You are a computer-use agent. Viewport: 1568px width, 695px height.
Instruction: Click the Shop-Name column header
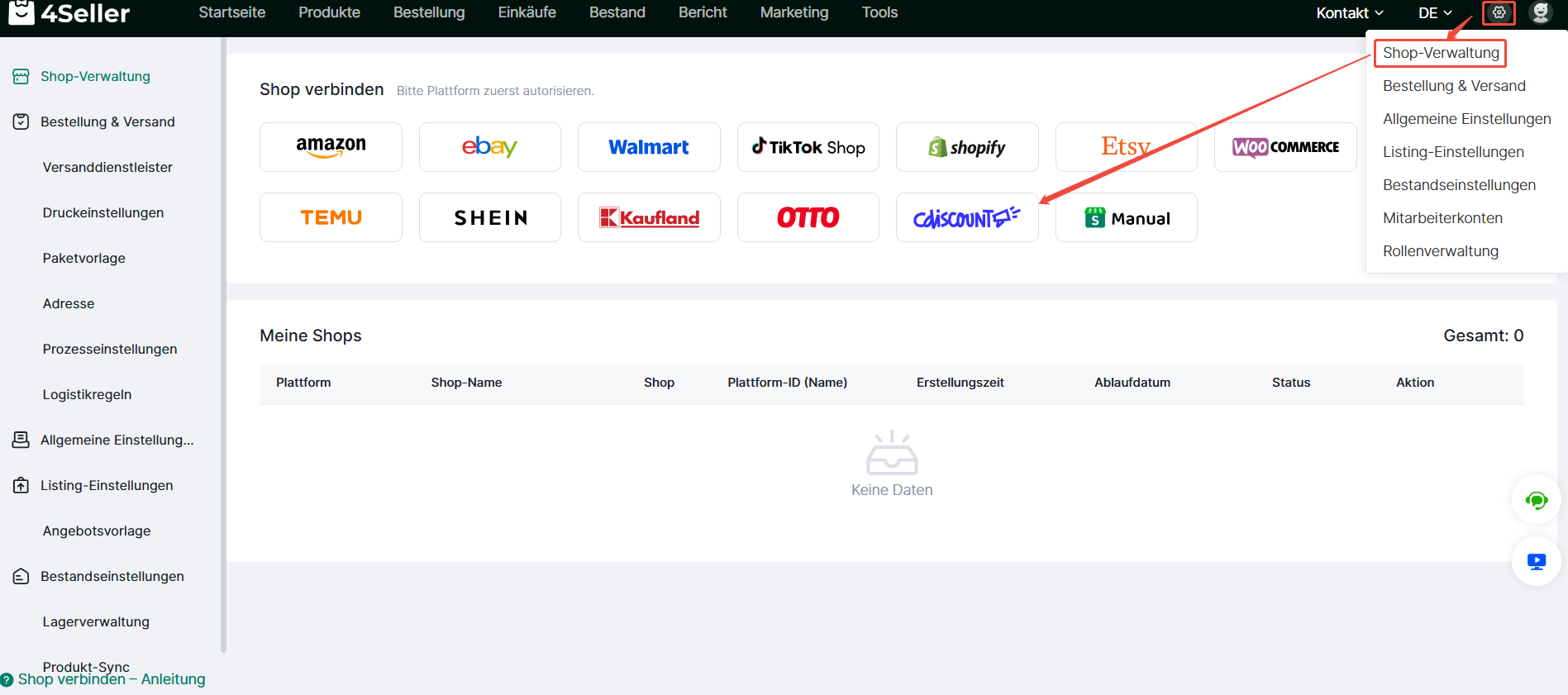466,383
